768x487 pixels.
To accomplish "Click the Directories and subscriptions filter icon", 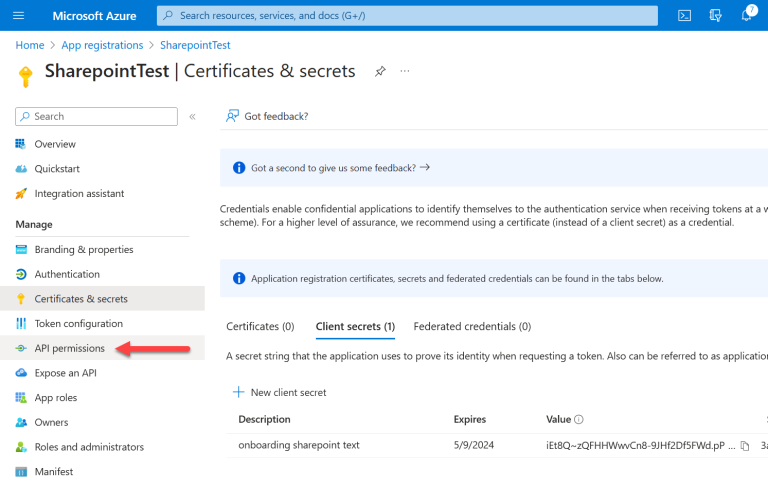I will (x=715, y=16).
